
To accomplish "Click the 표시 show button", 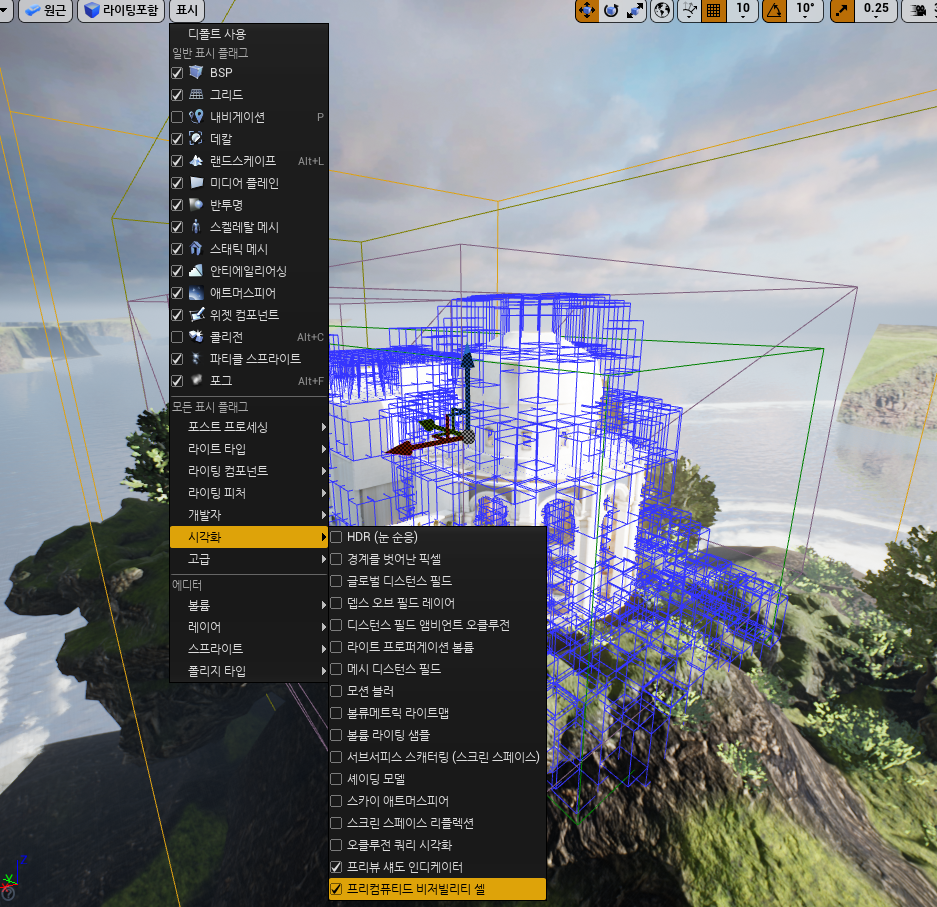I will pos(187,10).
